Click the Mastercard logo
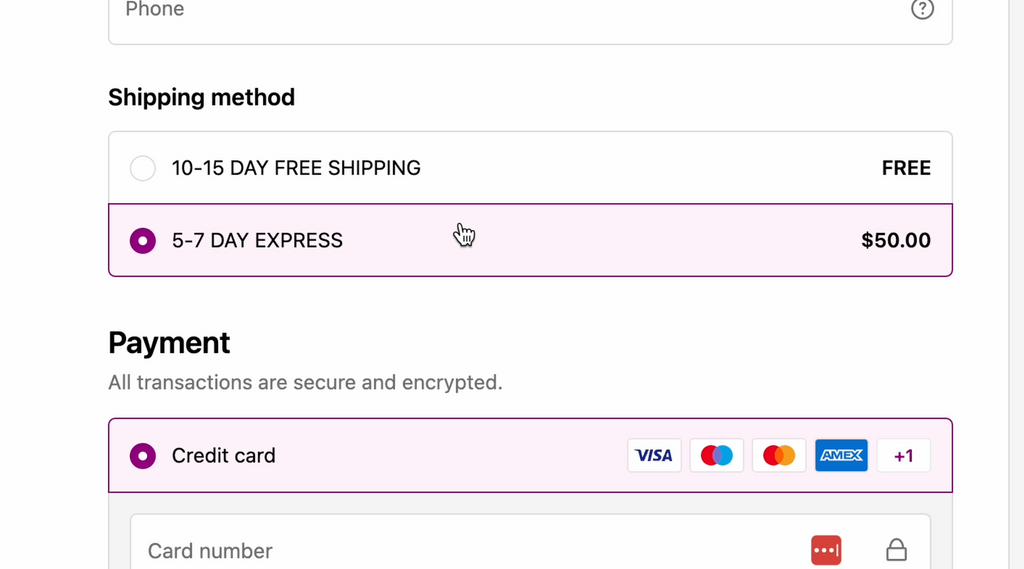Screen dimensions: 1024x569 pos(779,455)
